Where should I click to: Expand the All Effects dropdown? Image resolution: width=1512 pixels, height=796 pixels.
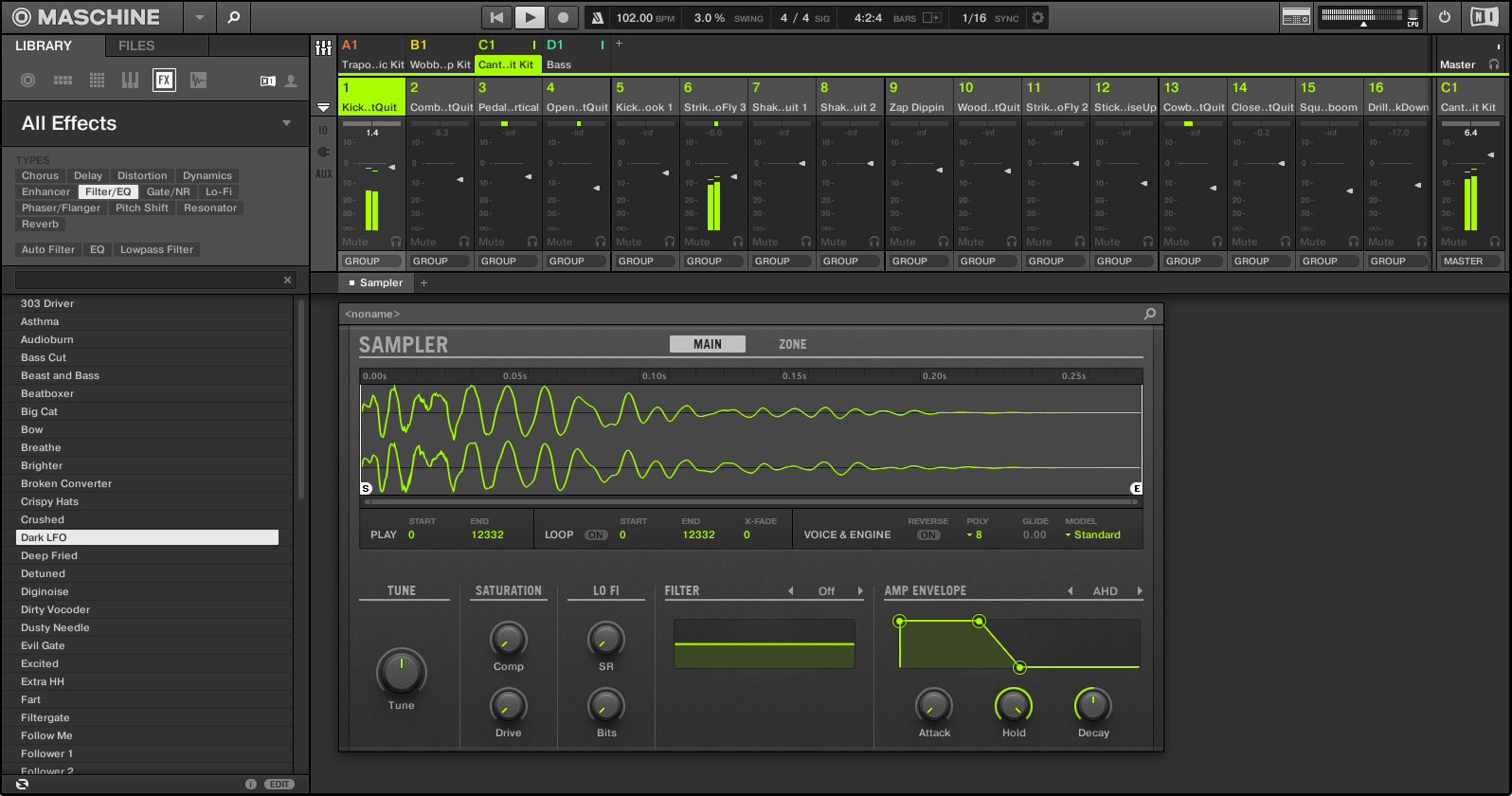pos(286,123)
